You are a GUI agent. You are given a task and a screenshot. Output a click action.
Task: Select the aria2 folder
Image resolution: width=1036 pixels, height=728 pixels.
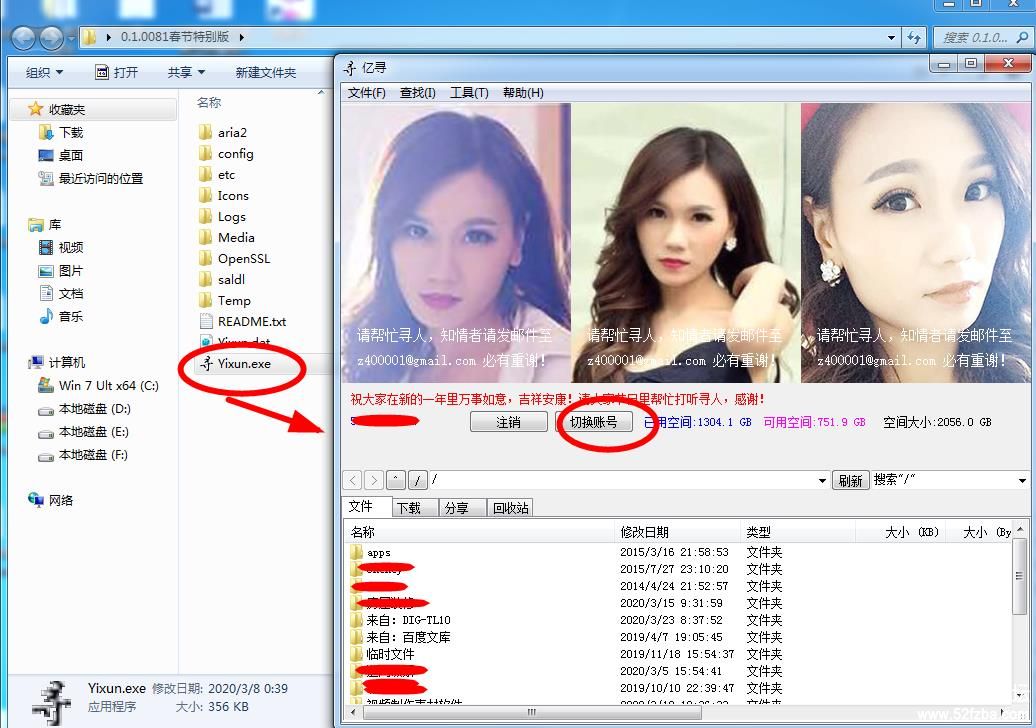223,132
